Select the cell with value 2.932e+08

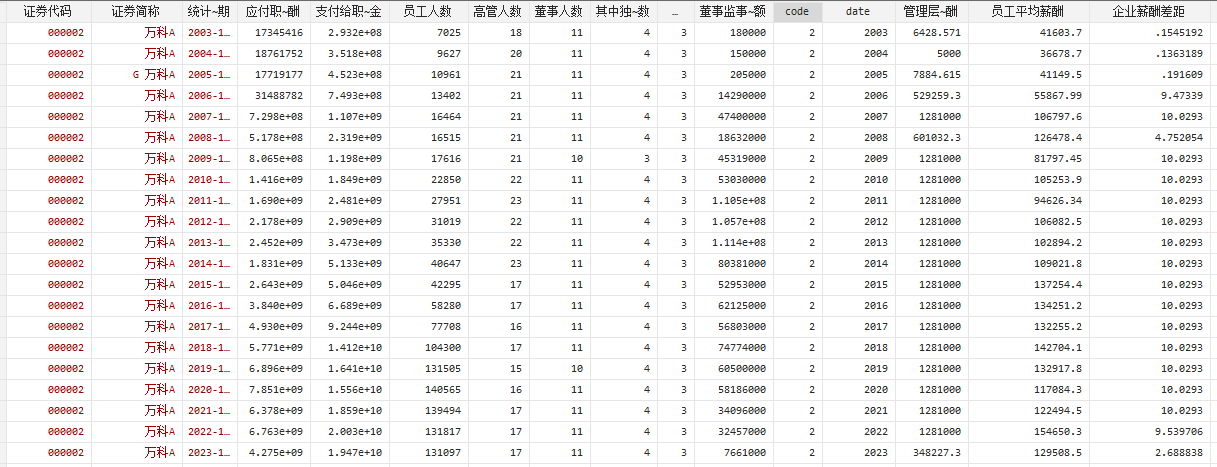click(348, 33)
